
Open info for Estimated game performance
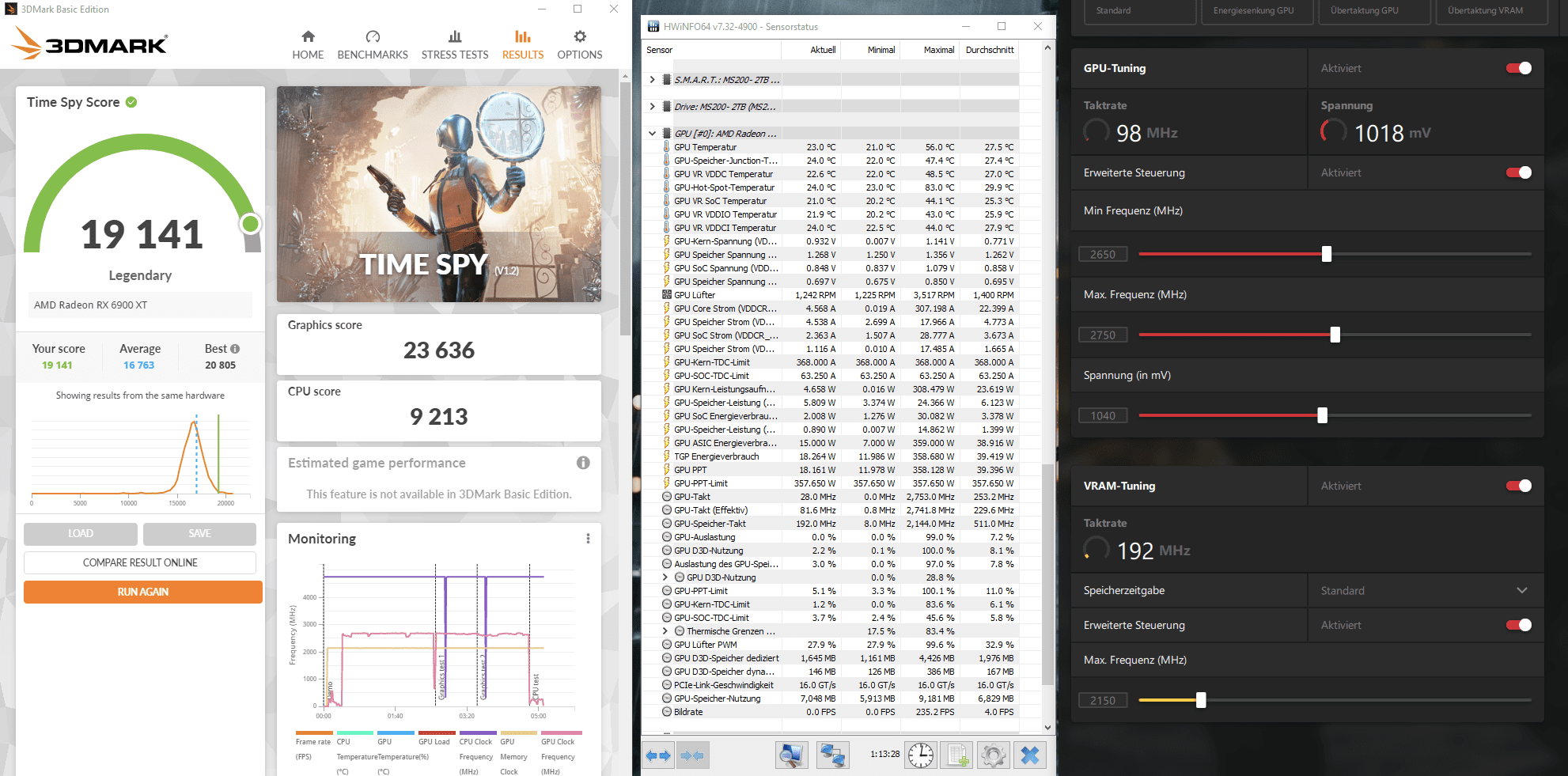click(583, 463)
